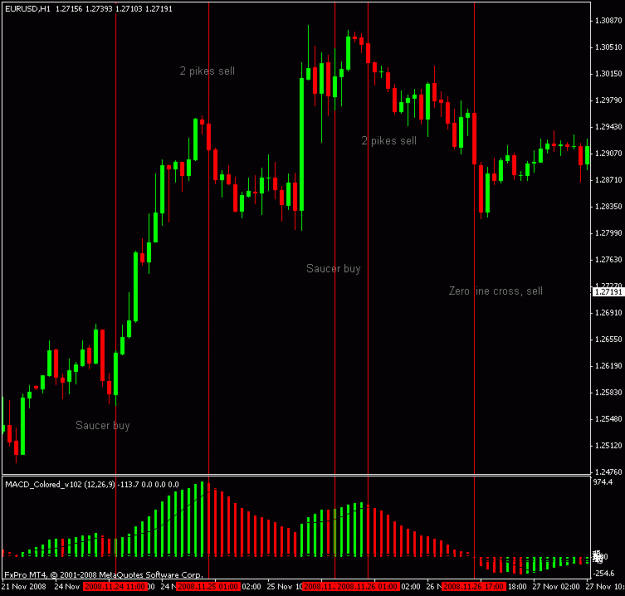The image size is (625, 596).
Task: Click the 1.24760 price scale label
Action: 608,472
